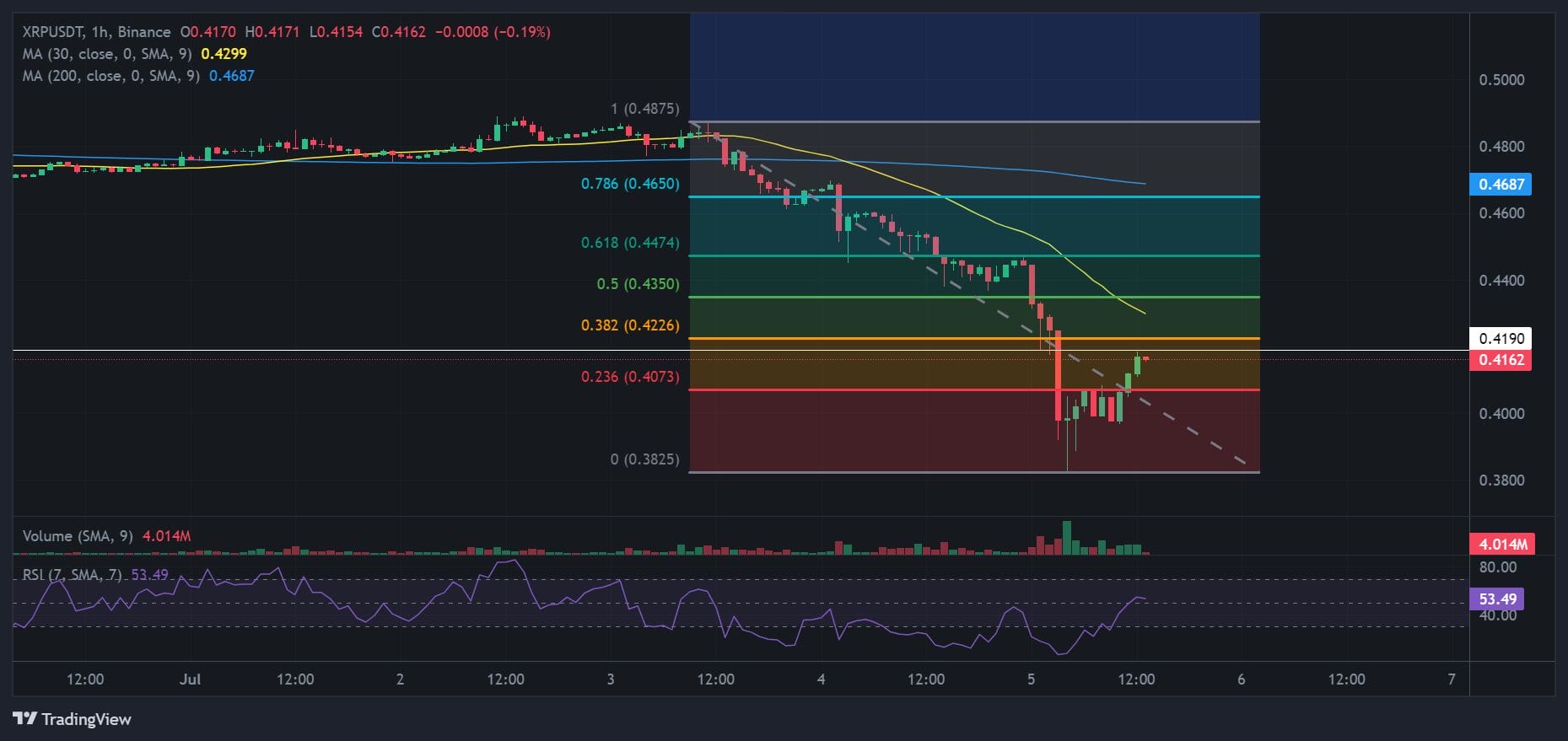Click the MA 30 value 0.4299
The width and height of the screenshot is (1568, 741).
[224, 54]
